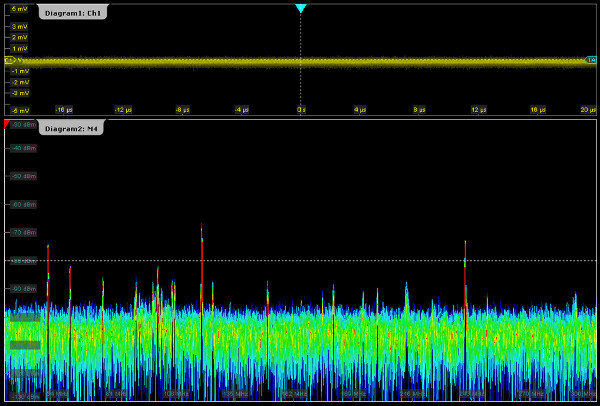The width and height of the screenshot is (600, 406).
Task: Click the 12 µs time axis label
Action: tap(478, 110)
